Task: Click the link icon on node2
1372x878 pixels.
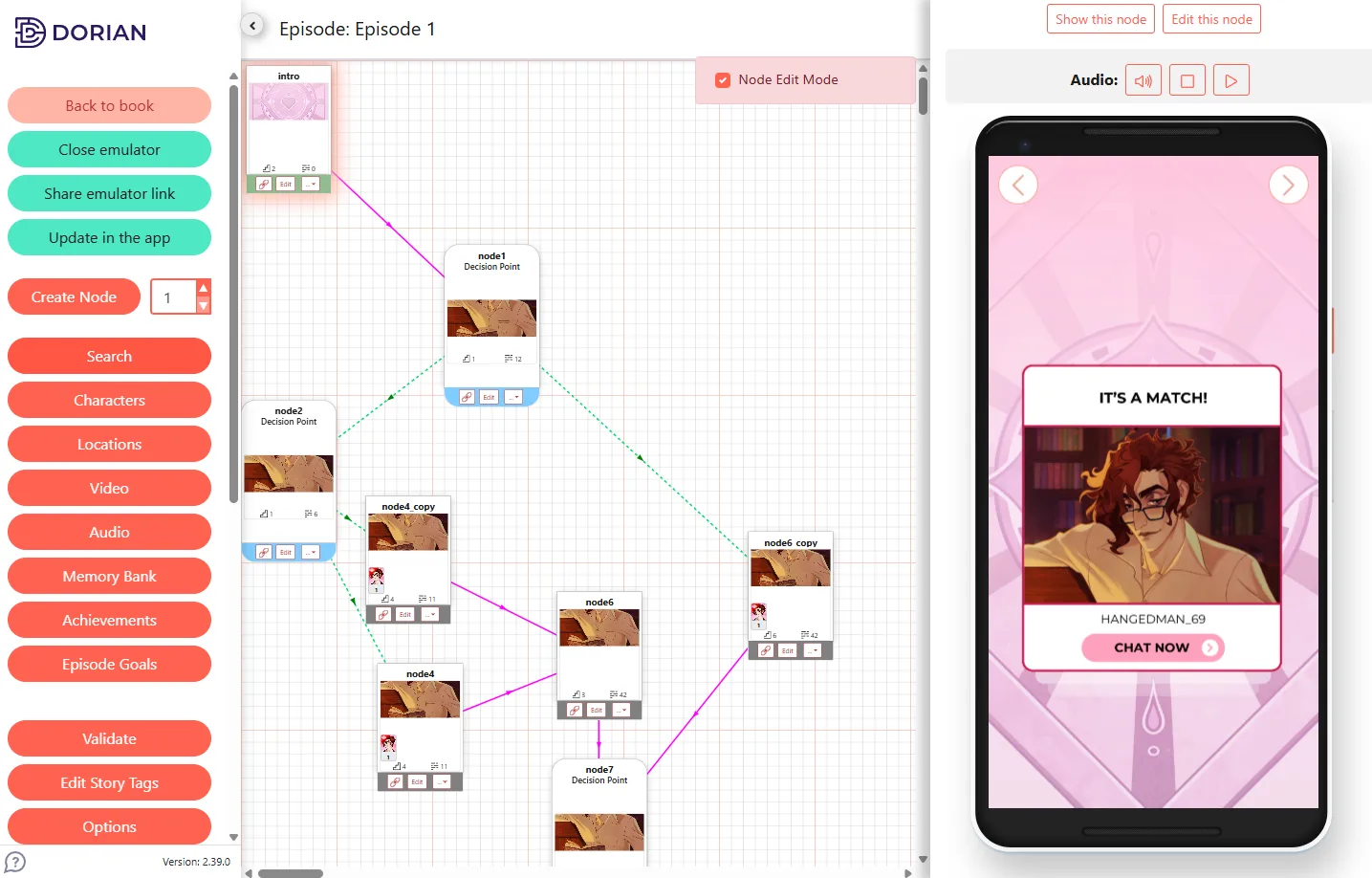Action: pyautogui.click(x=264, y=552)
